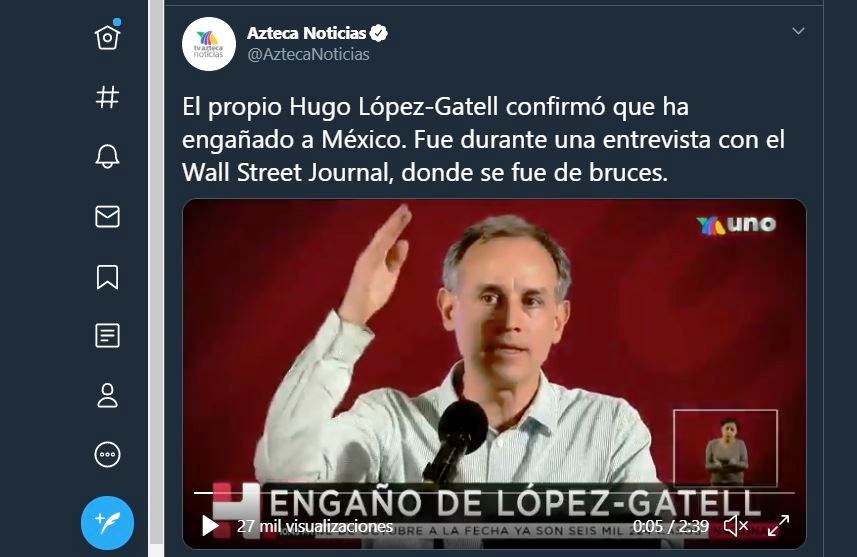The height and width of the screenshot is (557, 857).
Task: Open the Profile person icon
Action: click(108, 395)
